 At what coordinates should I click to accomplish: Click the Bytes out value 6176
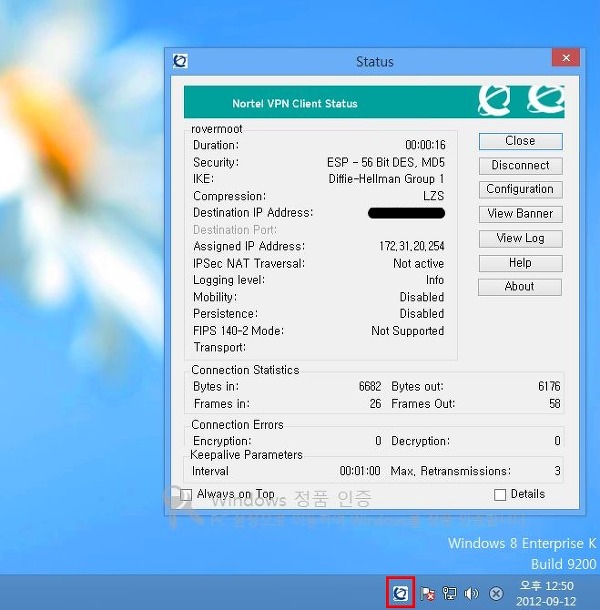coord(549,386)
